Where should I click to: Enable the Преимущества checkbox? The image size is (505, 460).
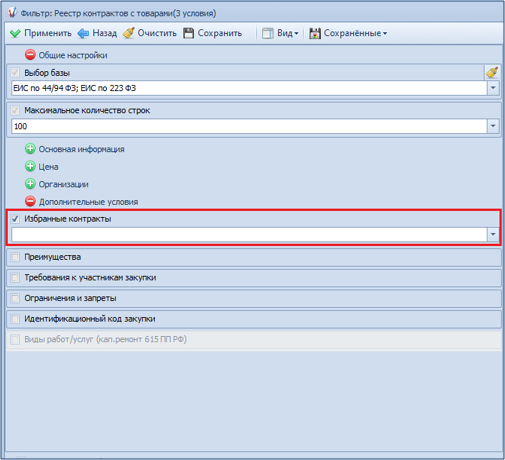[x=15, y=257]
